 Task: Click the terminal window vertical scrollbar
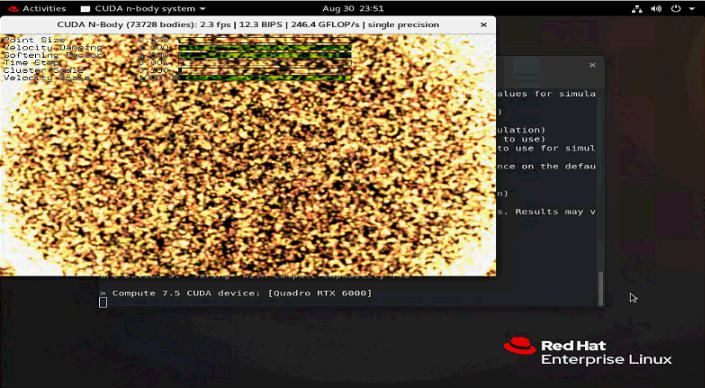(600, 289)
